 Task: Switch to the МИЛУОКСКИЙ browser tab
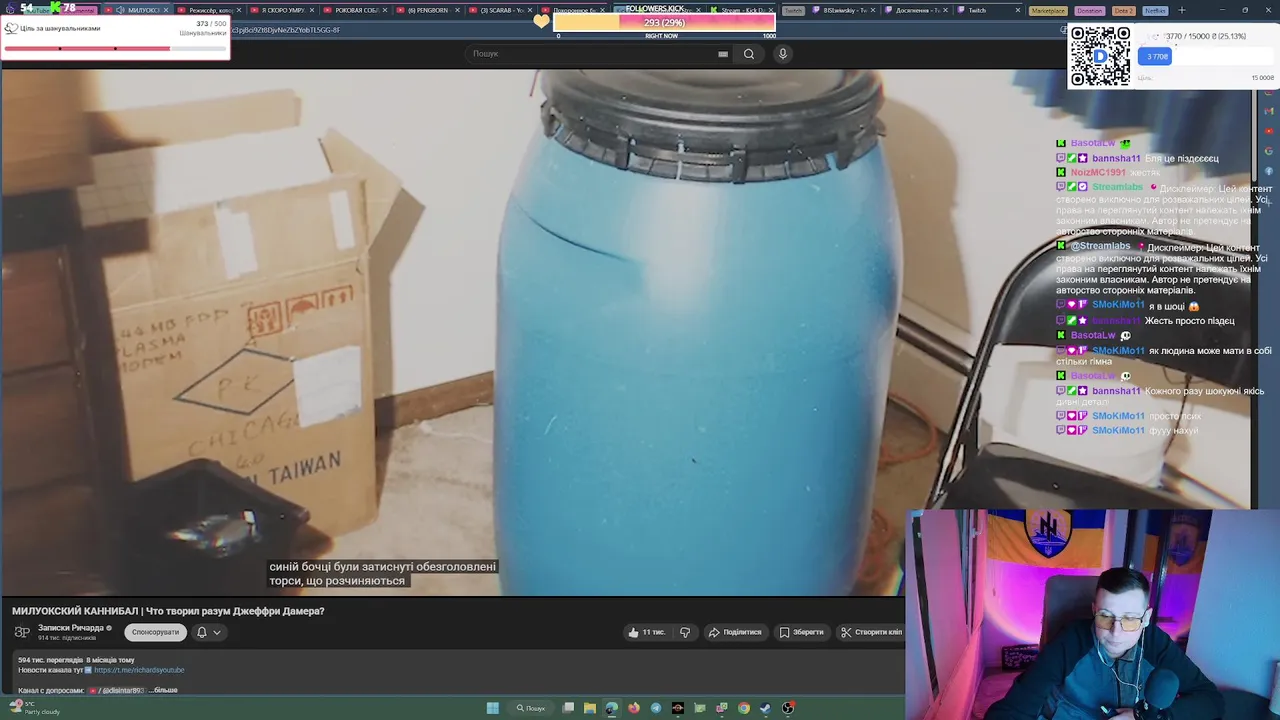138,10
